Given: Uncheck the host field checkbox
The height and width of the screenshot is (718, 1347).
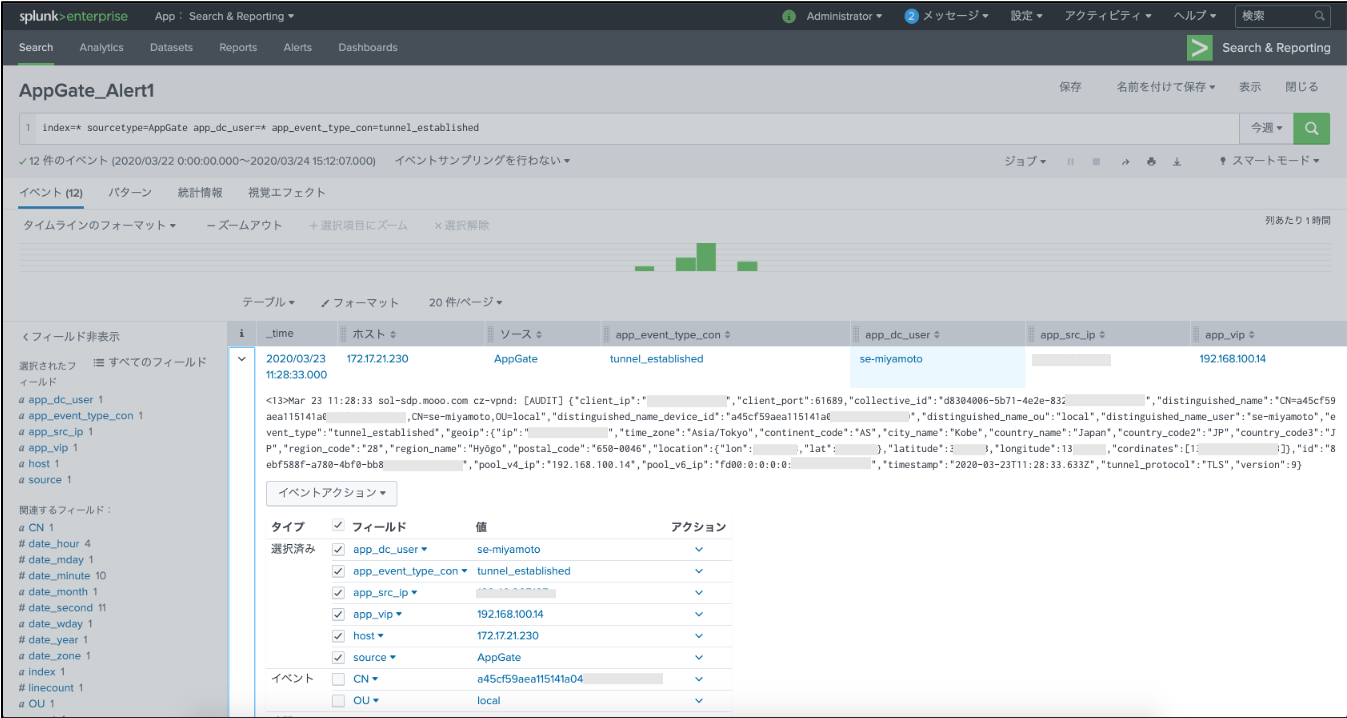Looking at the screenshot, I should pyautogui.click(x=338, y=636).
